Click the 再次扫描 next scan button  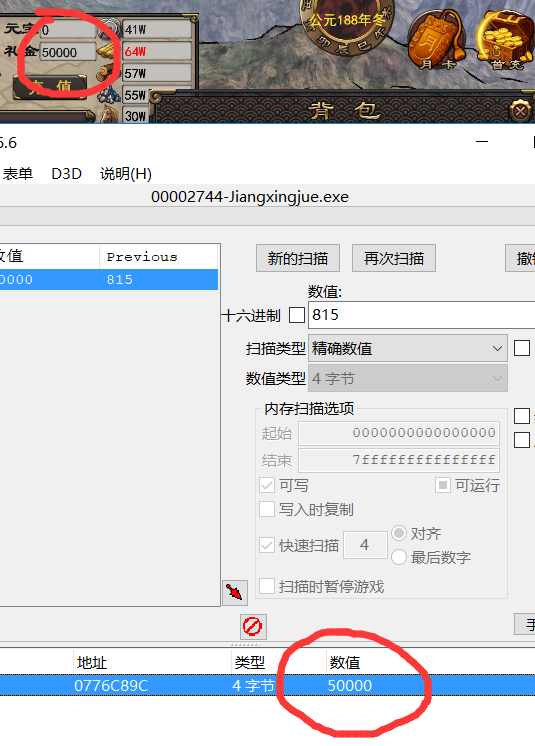coord(394,258)
